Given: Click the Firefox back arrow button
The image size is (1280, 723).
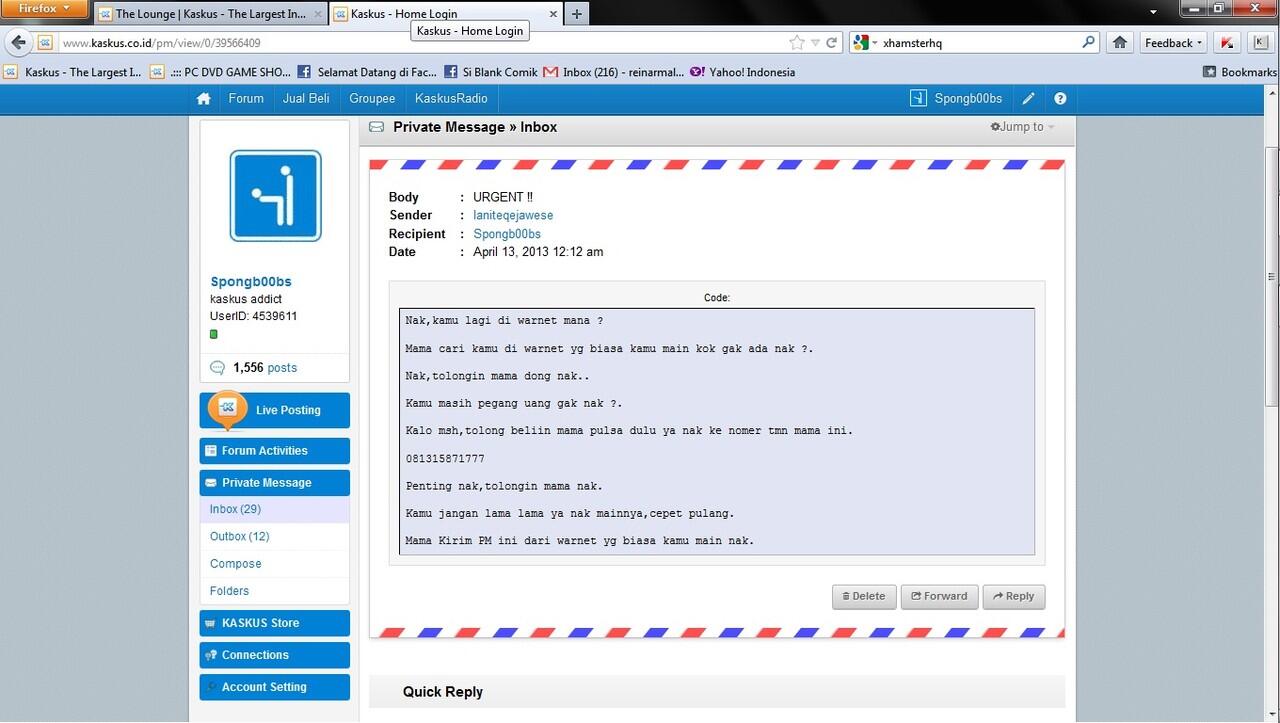Looking at the screenshot, I should (x=18, y=43).
